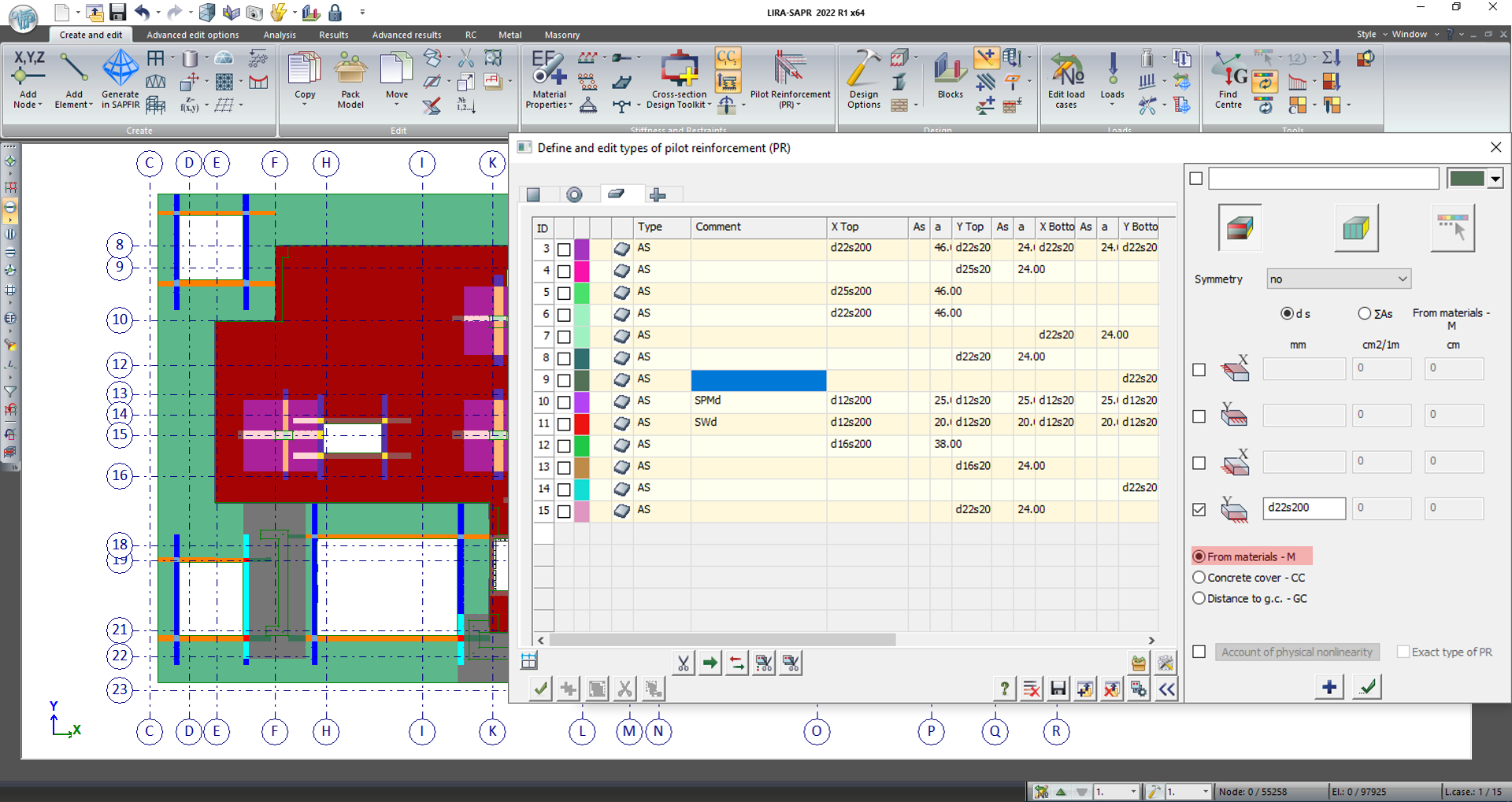
Task: Tick the checkbox for row ID 10
Action: point(564,402)
